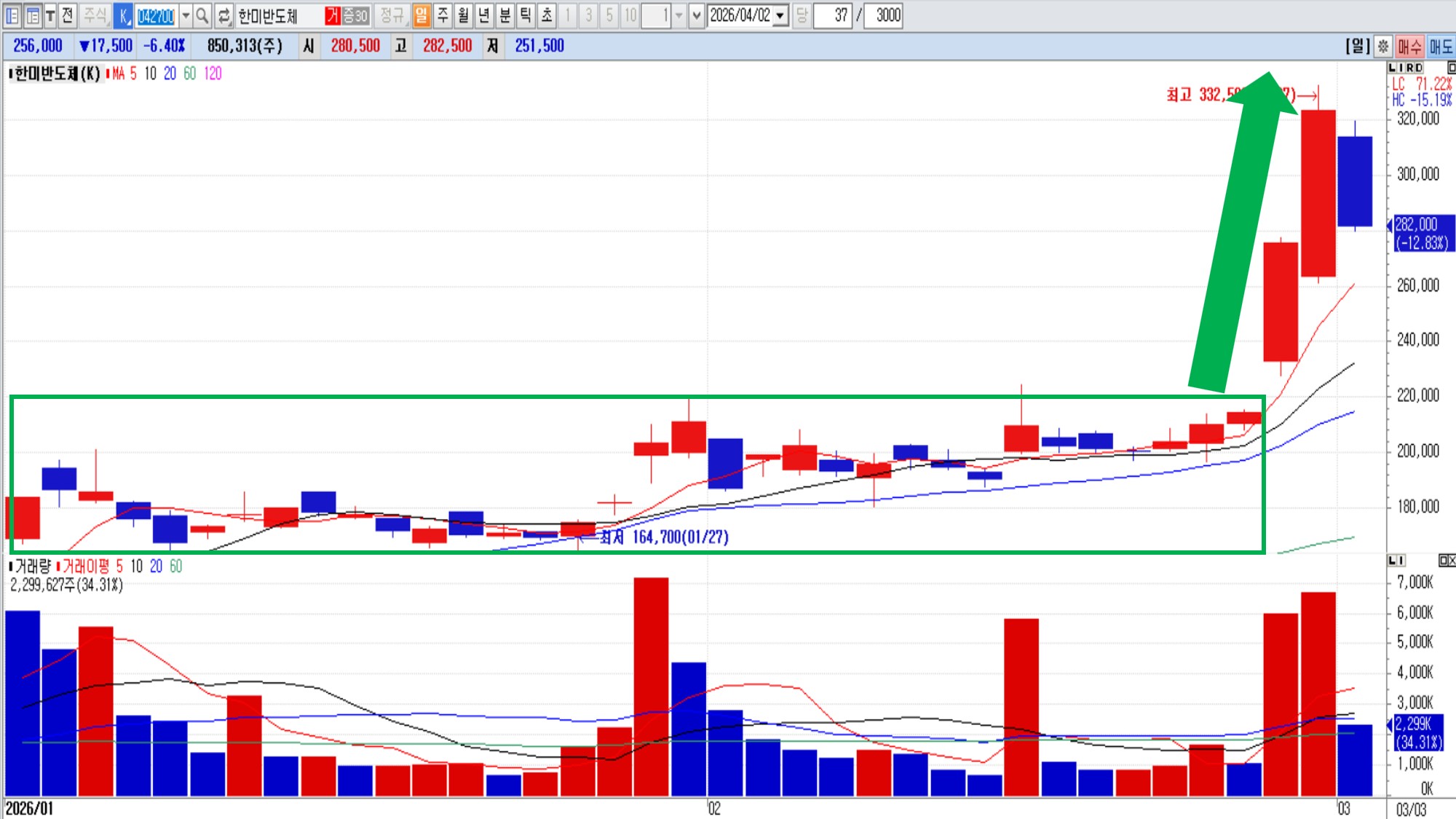Viewport: 1456px width, 819px height.
Task: Click the second list layout icon
Action: coord(33,15)
